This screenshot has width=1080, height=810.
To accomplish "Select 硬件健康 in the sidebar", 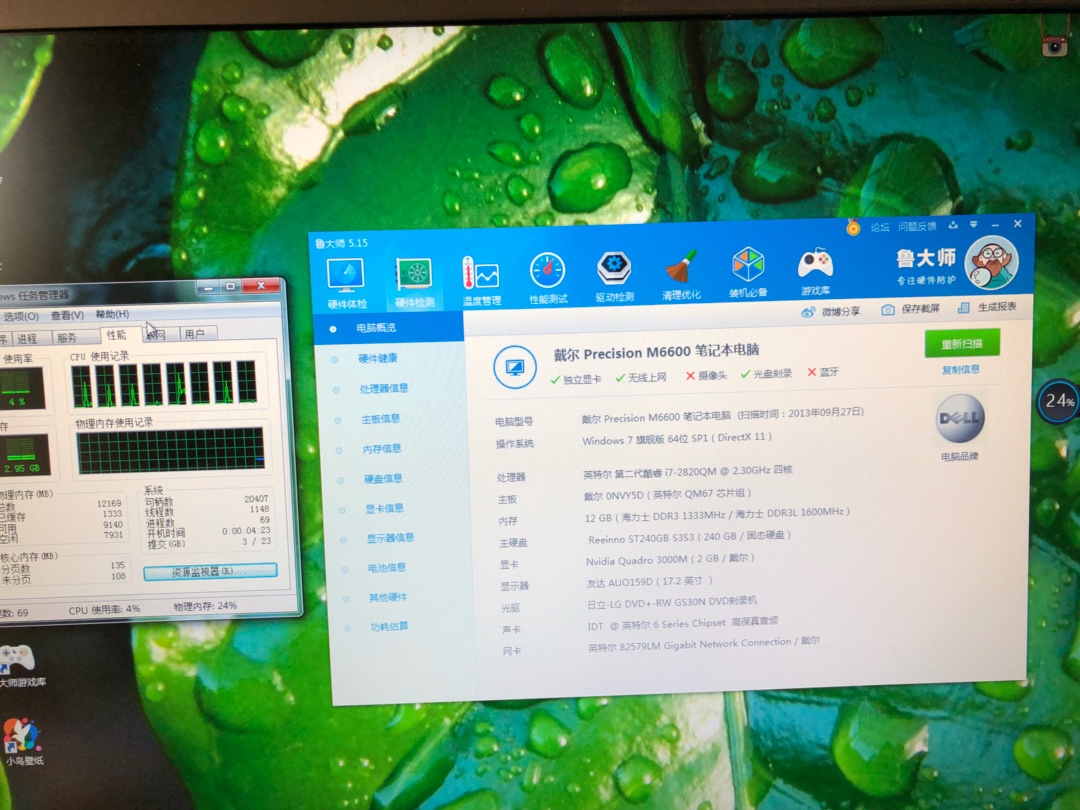I will pos(377,358).
